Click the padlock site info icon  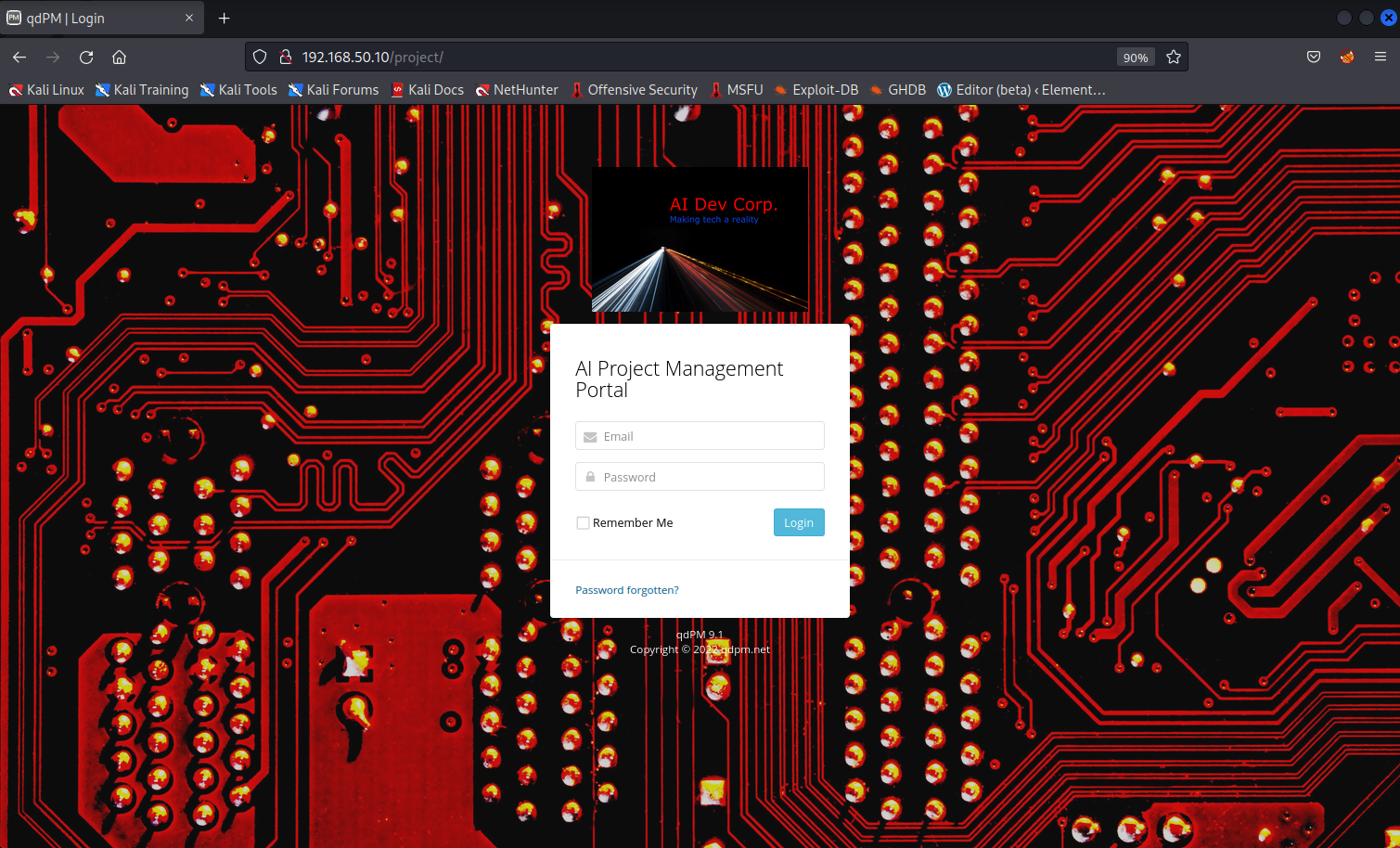pyautogui.click(x=286, y=58)
